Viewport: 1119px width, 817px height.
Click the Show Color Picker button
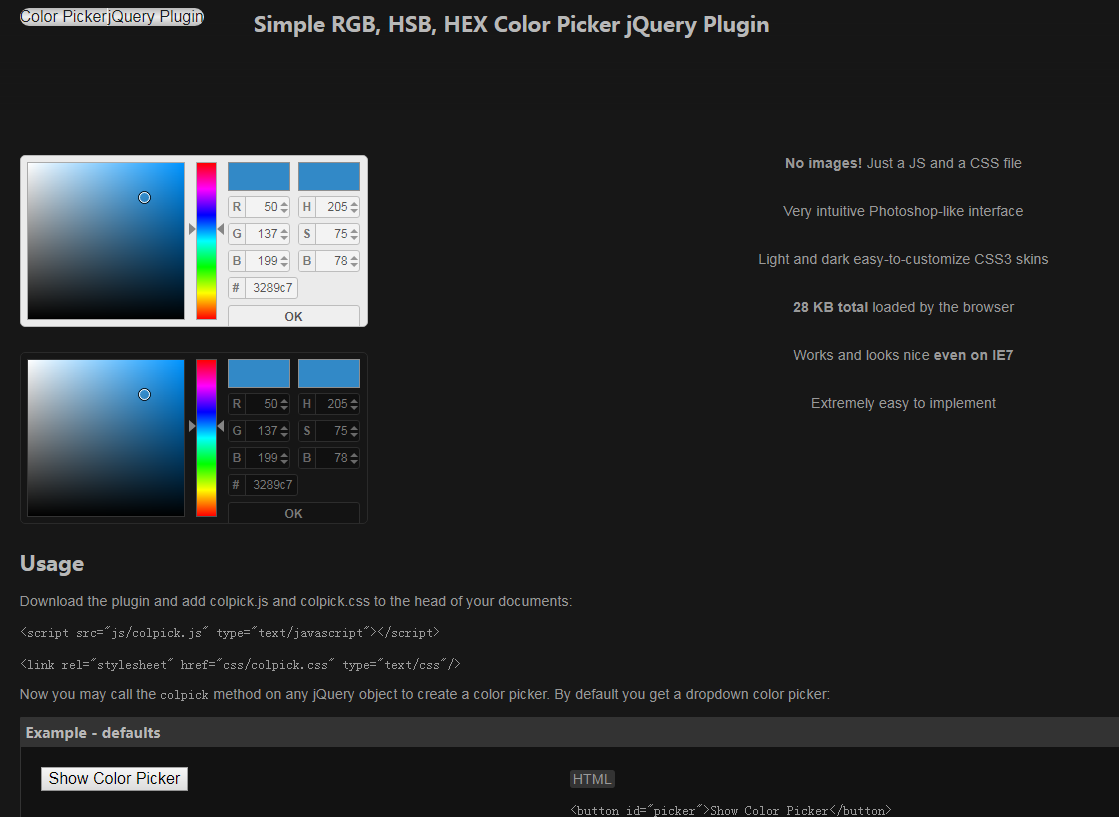pyautogui.click(x=114, y=778)
